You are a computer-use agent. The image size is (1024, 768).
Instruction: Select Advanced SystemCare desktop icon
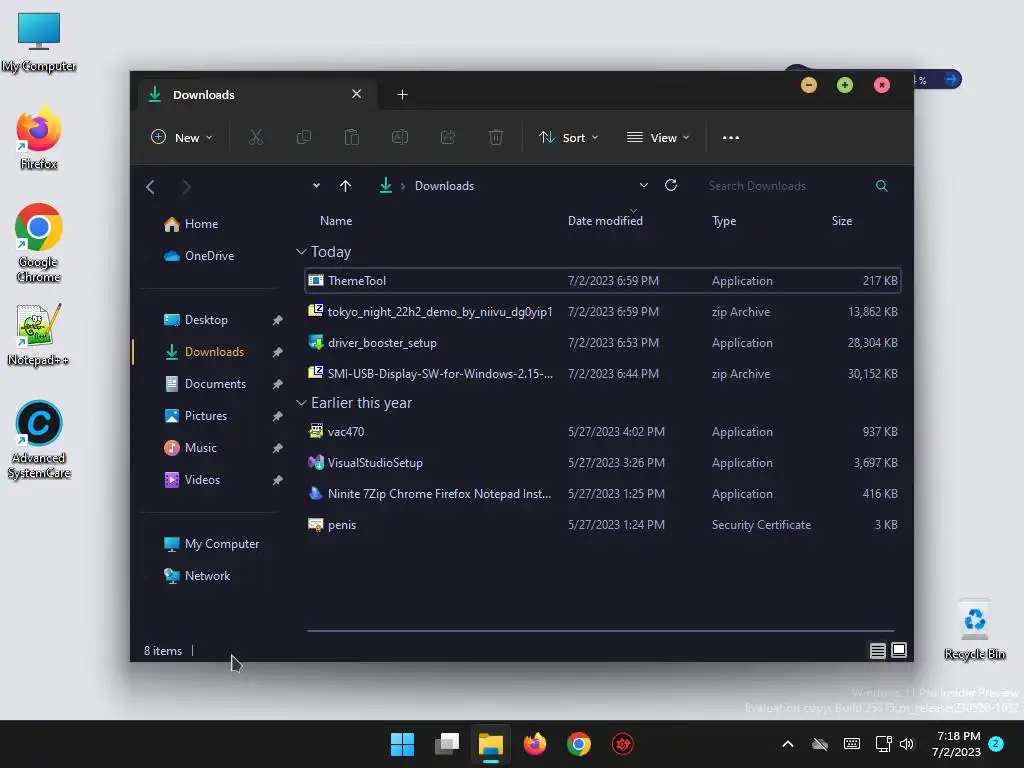click(x=39, y=439)
